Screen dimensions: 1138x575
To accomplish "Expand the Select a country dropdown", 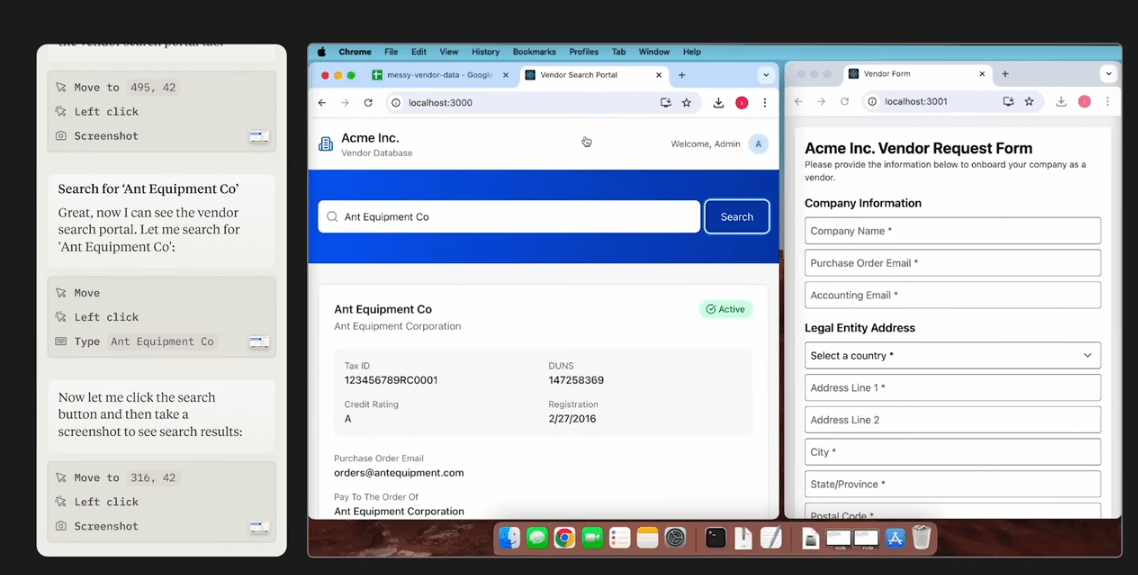I will (952, 356).
